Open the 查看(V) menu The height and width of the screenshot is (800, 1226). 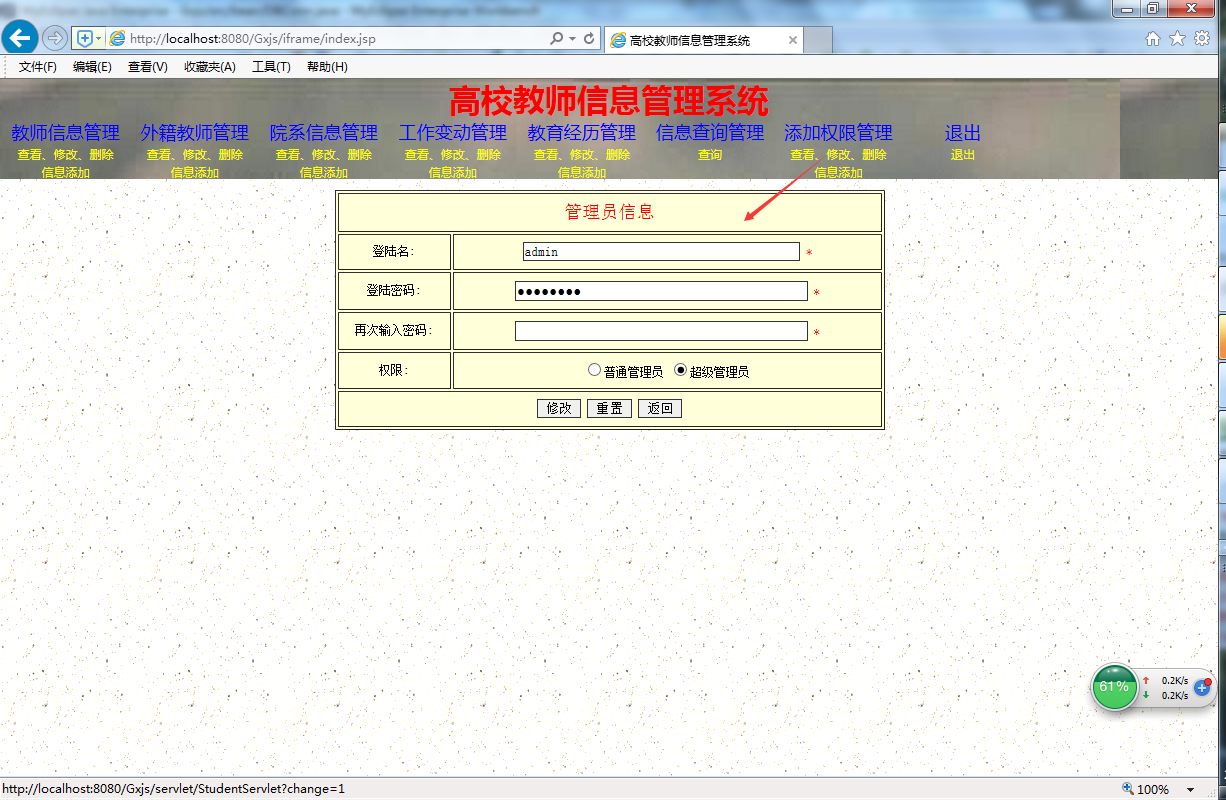(x=147, y=67)
